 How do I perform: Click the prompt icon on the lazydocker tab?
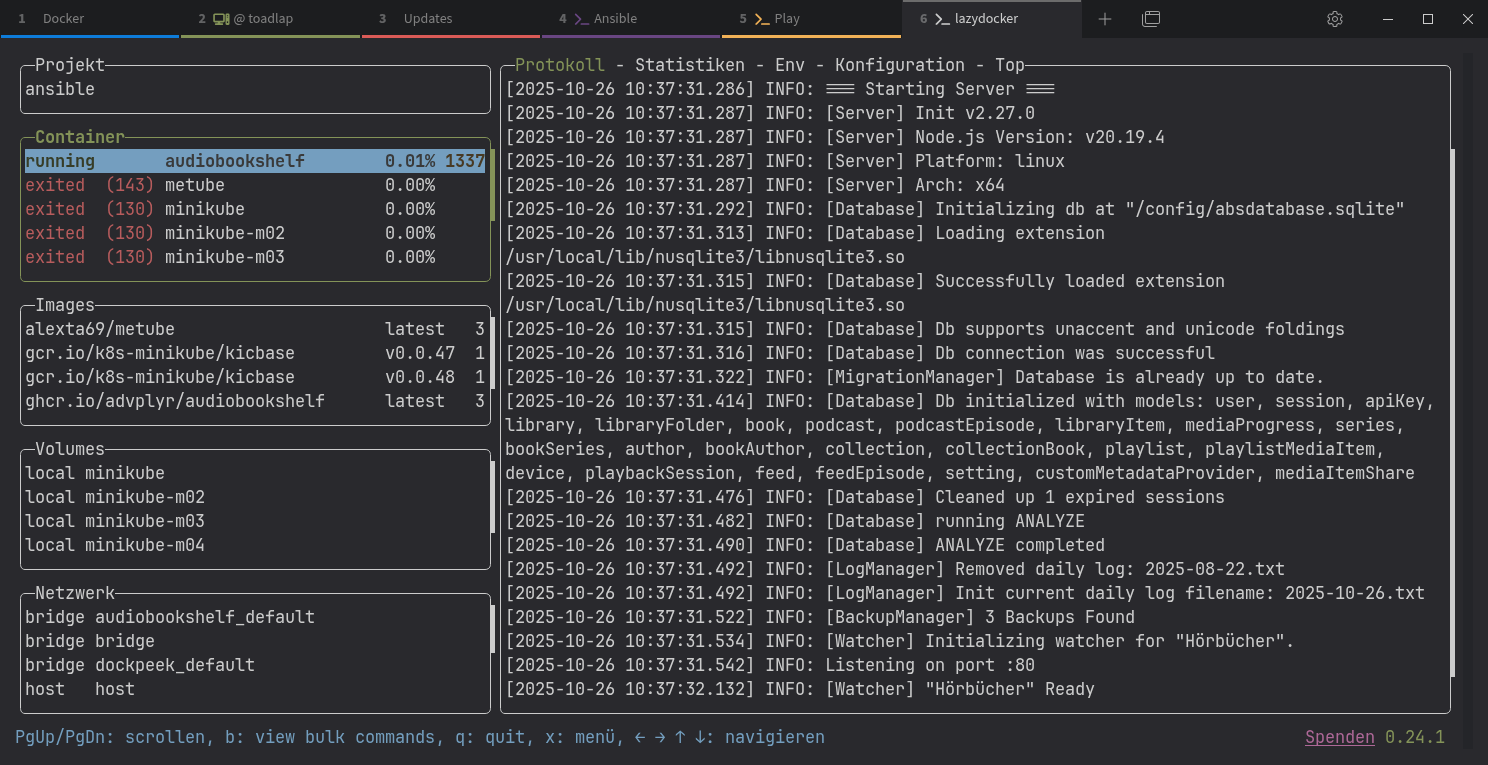(x=942, y=19)
